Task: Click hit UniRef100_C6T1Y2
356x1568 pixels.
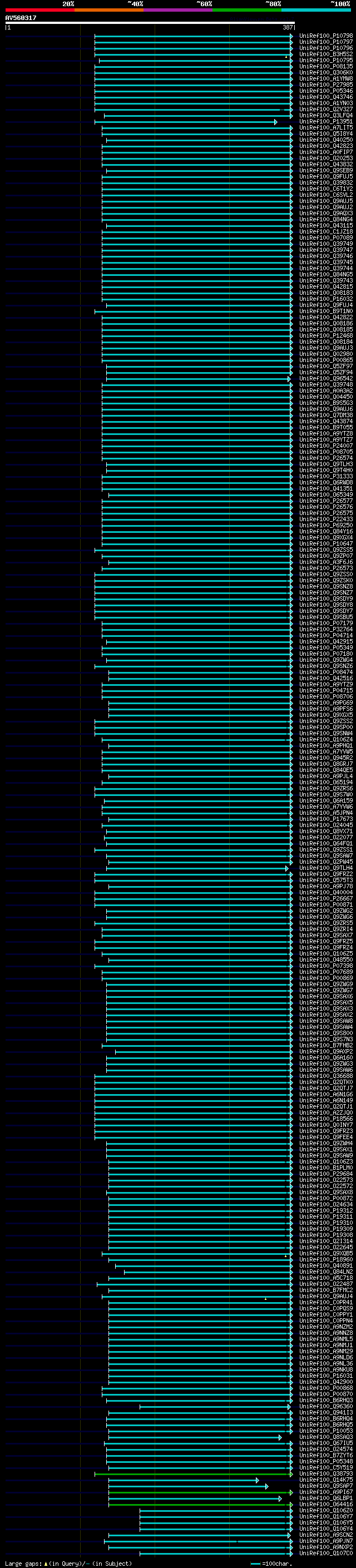Action: 326,189
